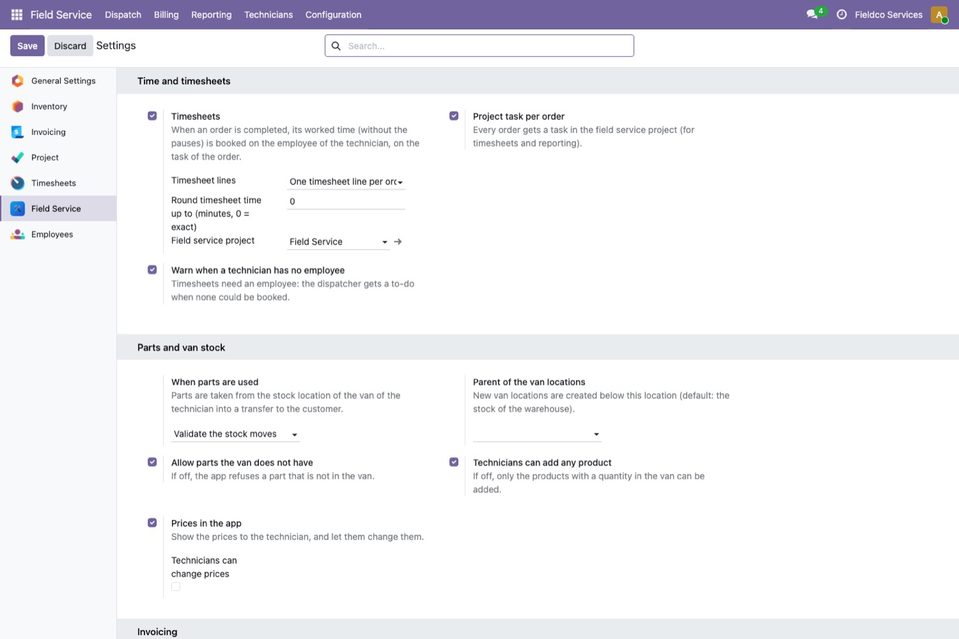Open the Validate the stock moves dropdown

tap(235, 434)
